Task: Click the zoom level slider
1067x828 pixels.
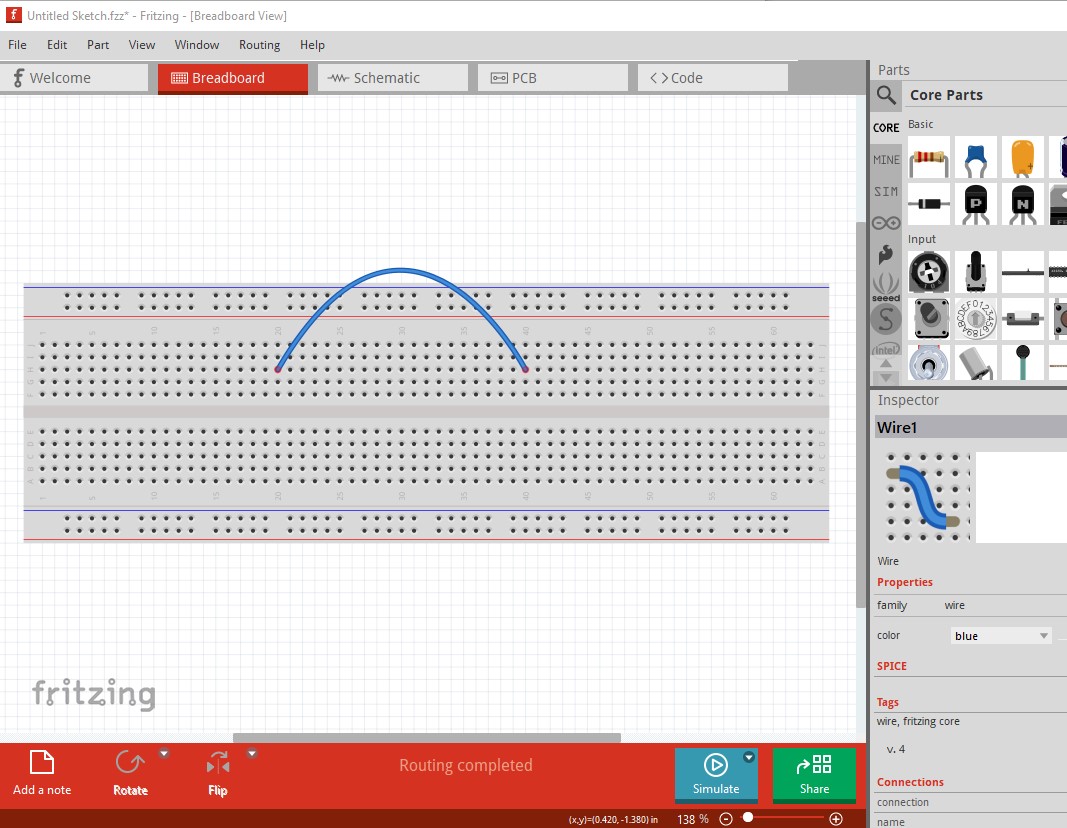Action: (782, 819)
